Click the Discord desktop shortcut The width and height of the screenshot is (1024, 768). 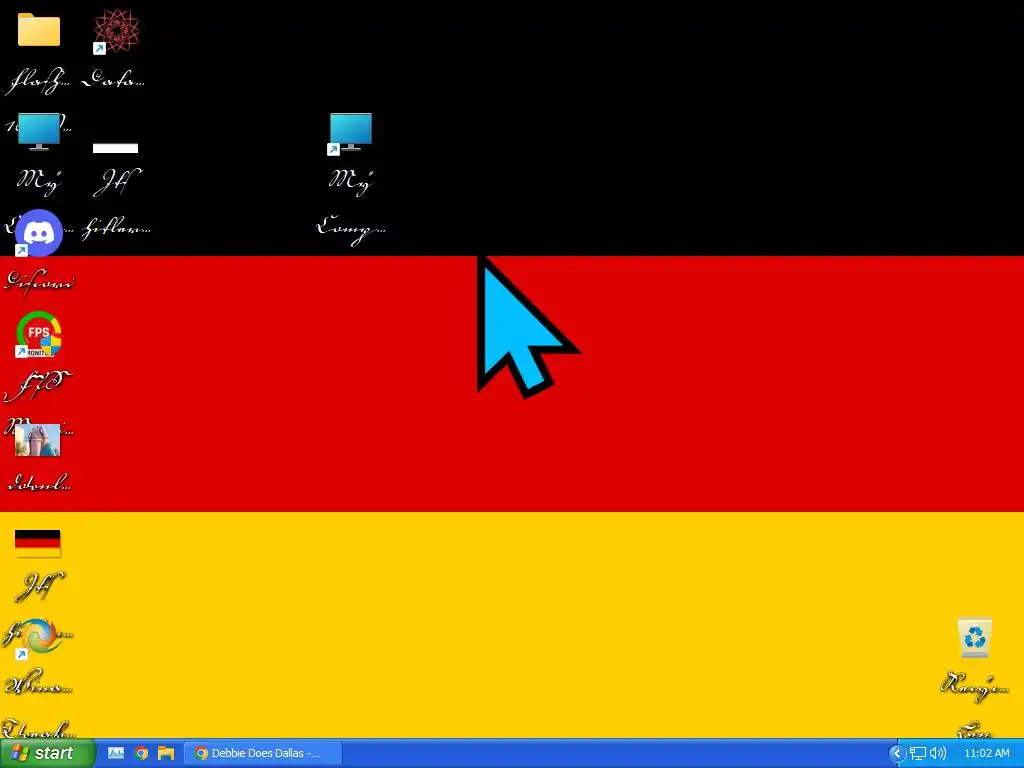39,233
